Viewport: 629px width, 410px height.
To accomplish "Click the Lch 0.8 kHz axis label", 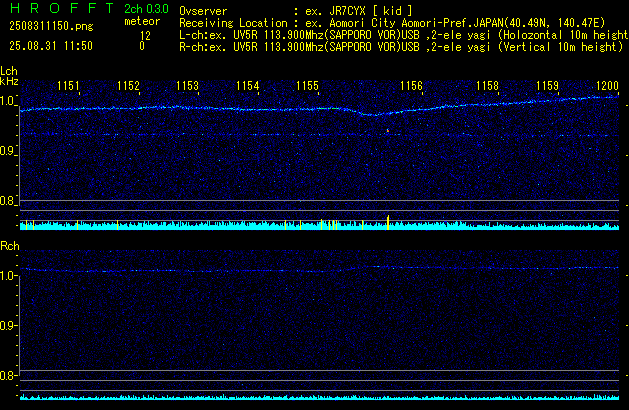I will tap(8, 201).
